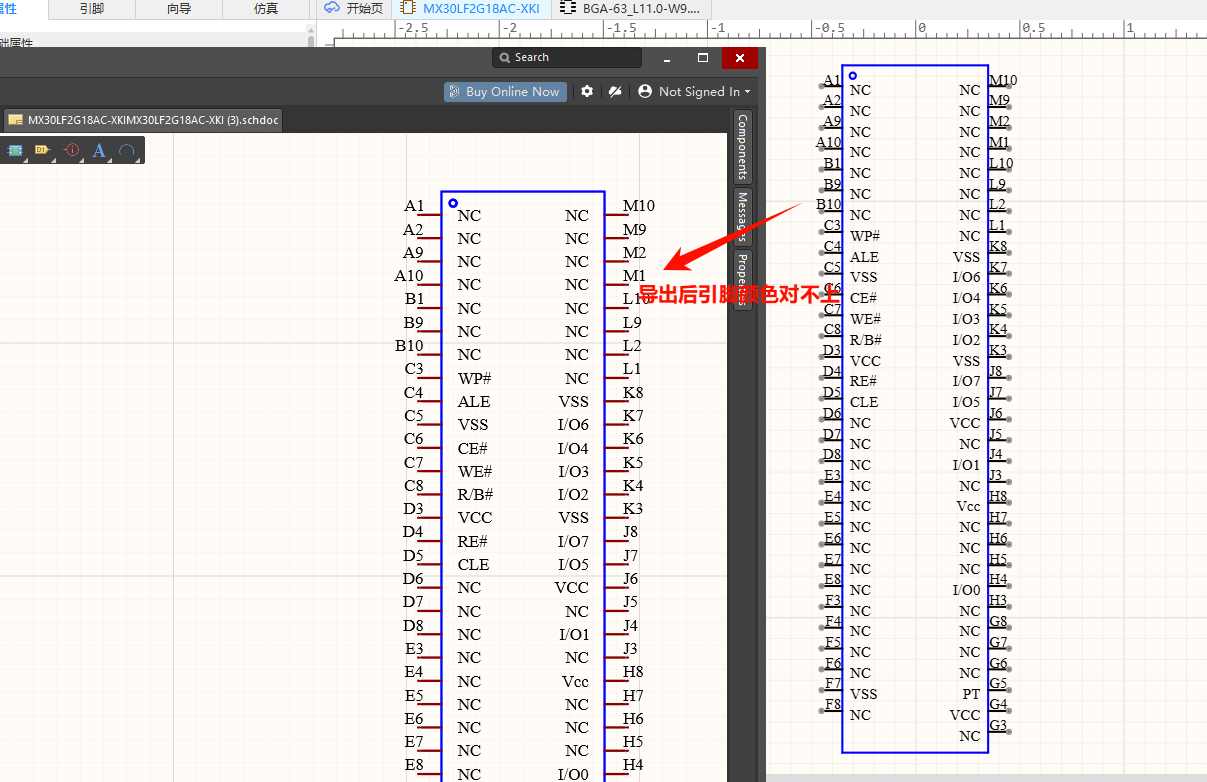Select the Text String tool
This screenshot has width=1207, height=782.
[99, 150]
